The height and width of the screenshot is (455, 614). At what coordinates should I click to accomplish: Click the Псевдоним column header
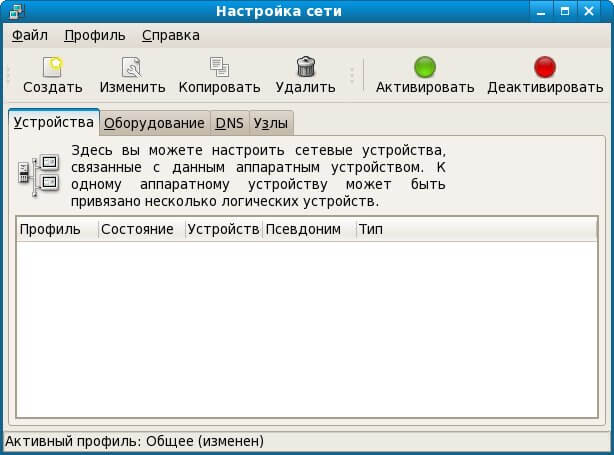[307, 229]
